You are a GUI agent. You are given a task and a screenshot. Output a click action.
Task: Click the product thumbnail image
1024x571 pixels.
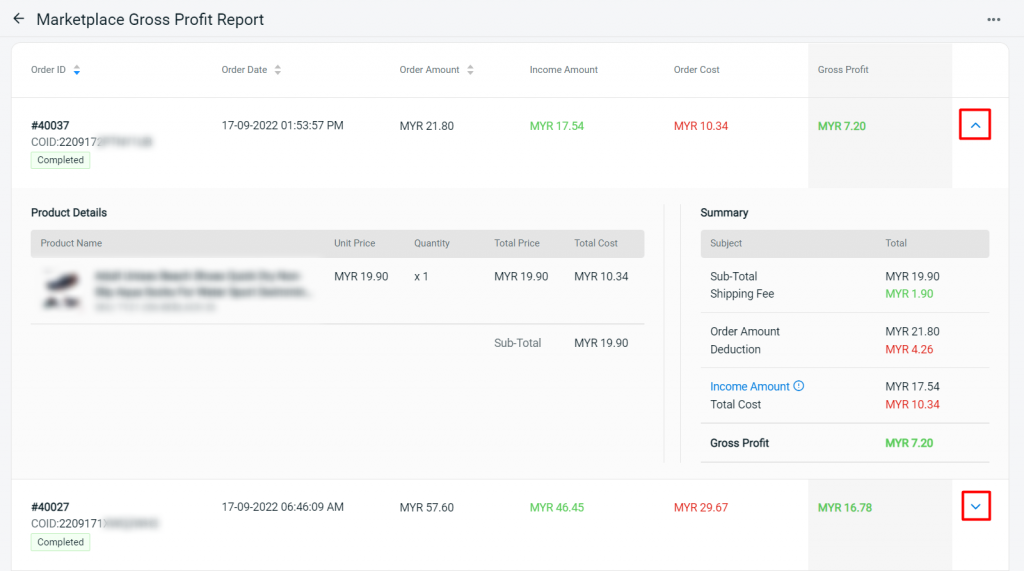[62, 285]
